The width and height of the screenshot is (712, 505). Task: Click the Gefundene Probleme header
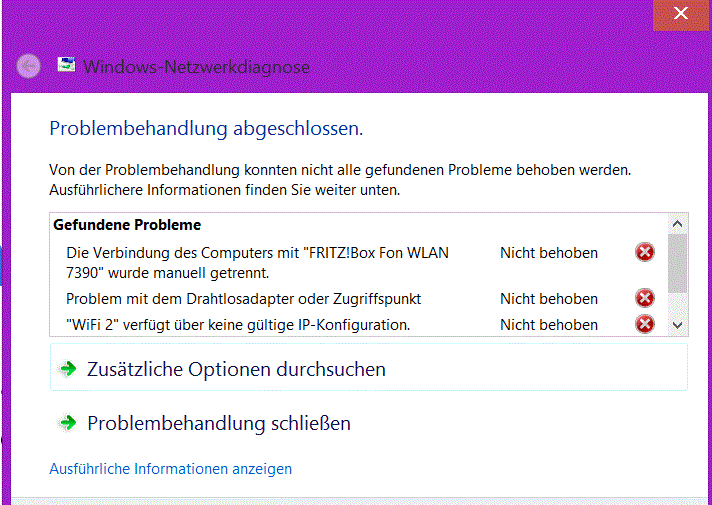point(127,225)
